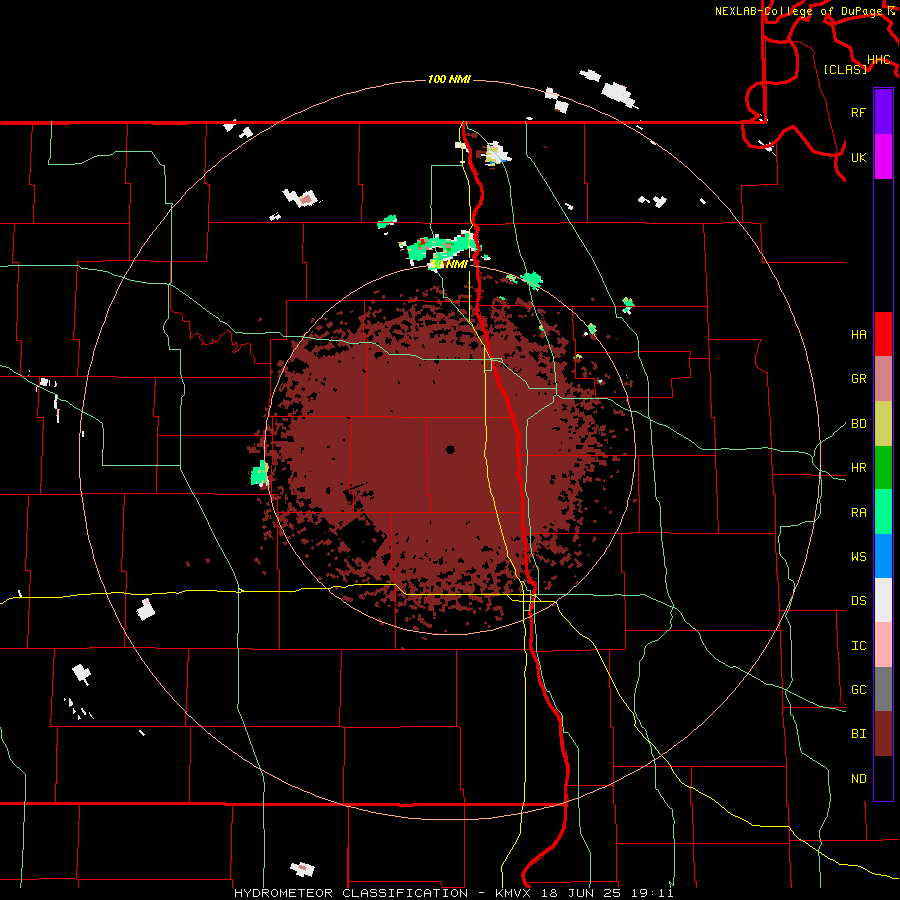Screen dimensions: 900x900
Task: Click the '[CLAS]' units label
Action: (x=845, y=70)
